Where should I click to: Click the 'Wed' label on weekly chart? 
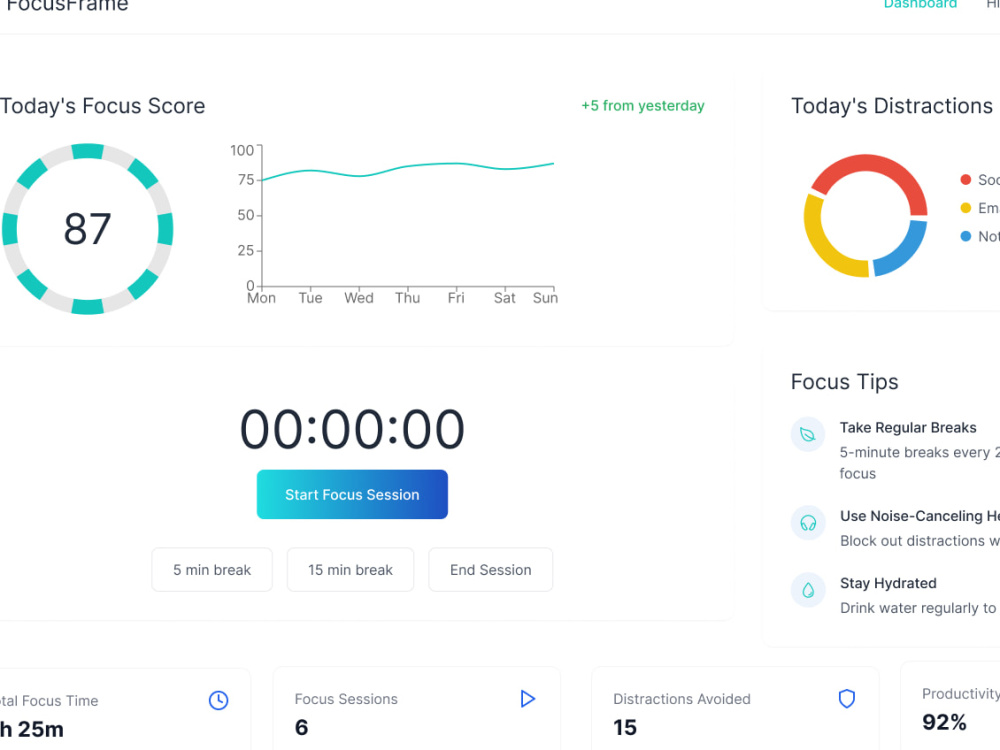[359, 298]
